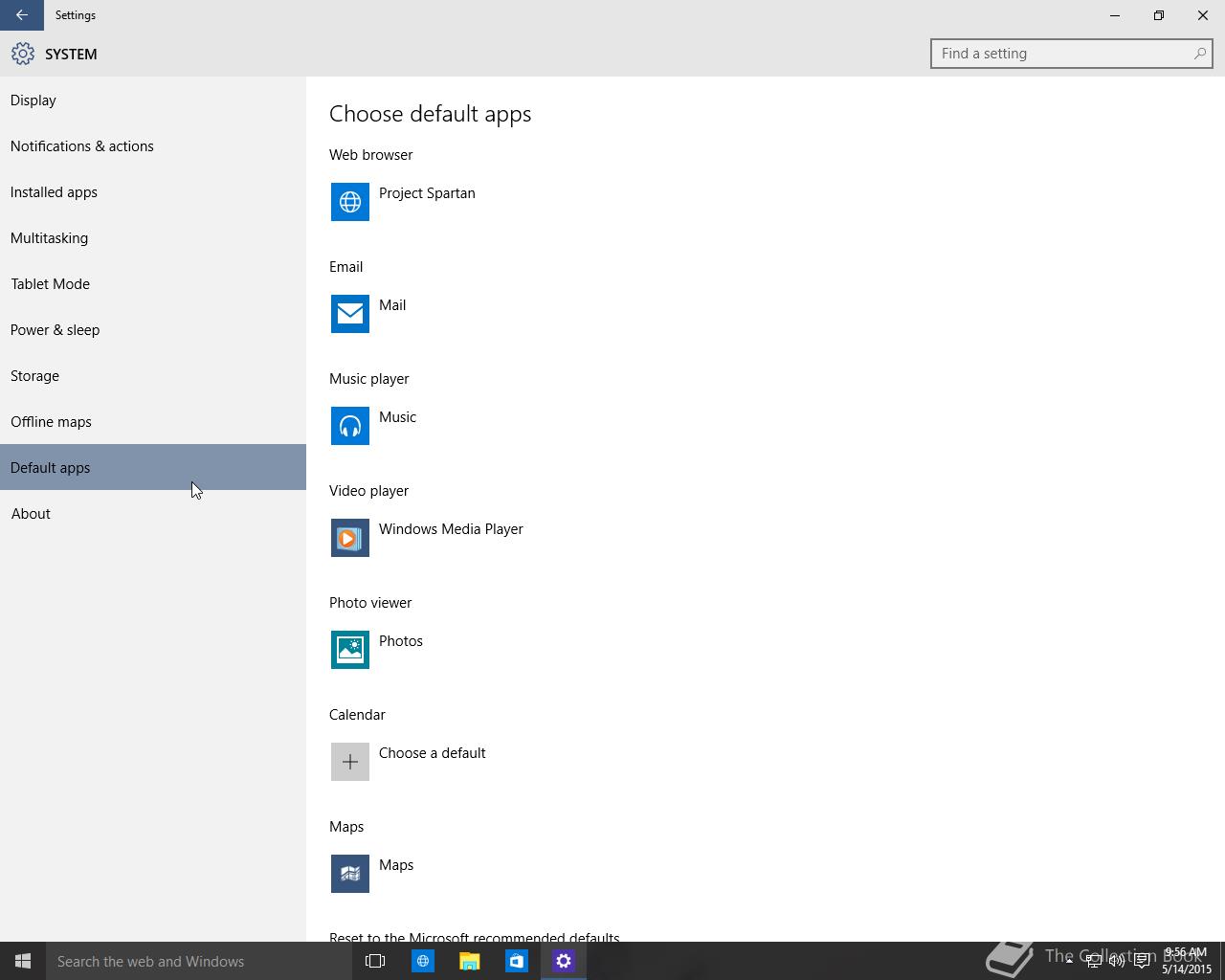The image size is (1225, 980).
Task: Click the search magnifier in Find a setting
Action: click(x=1199, y=54)
